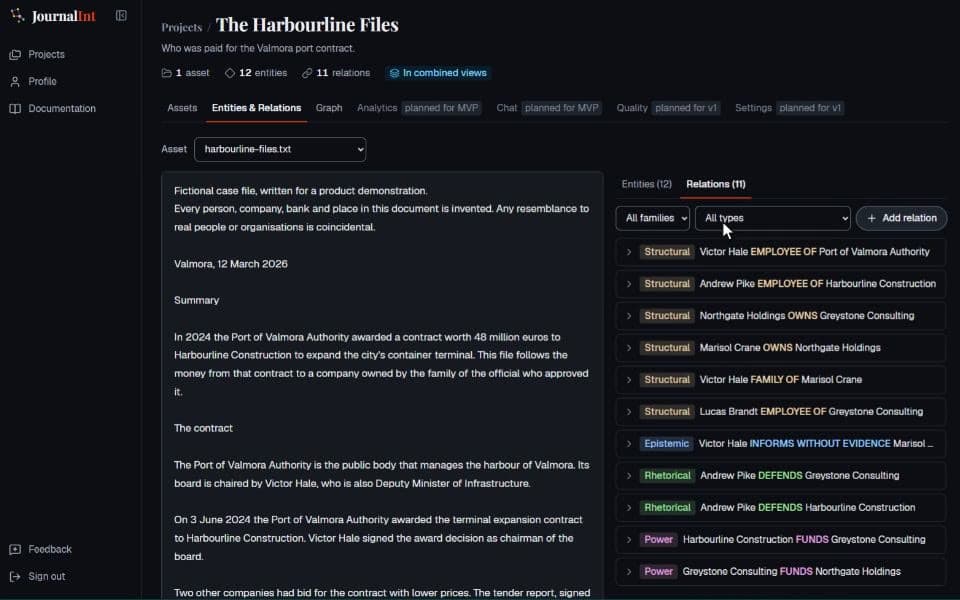Open the All types filter dropdown
Image resolution: width=960 pixels, height=600 pixels.
pyautogui.click(x=773, y=218)
